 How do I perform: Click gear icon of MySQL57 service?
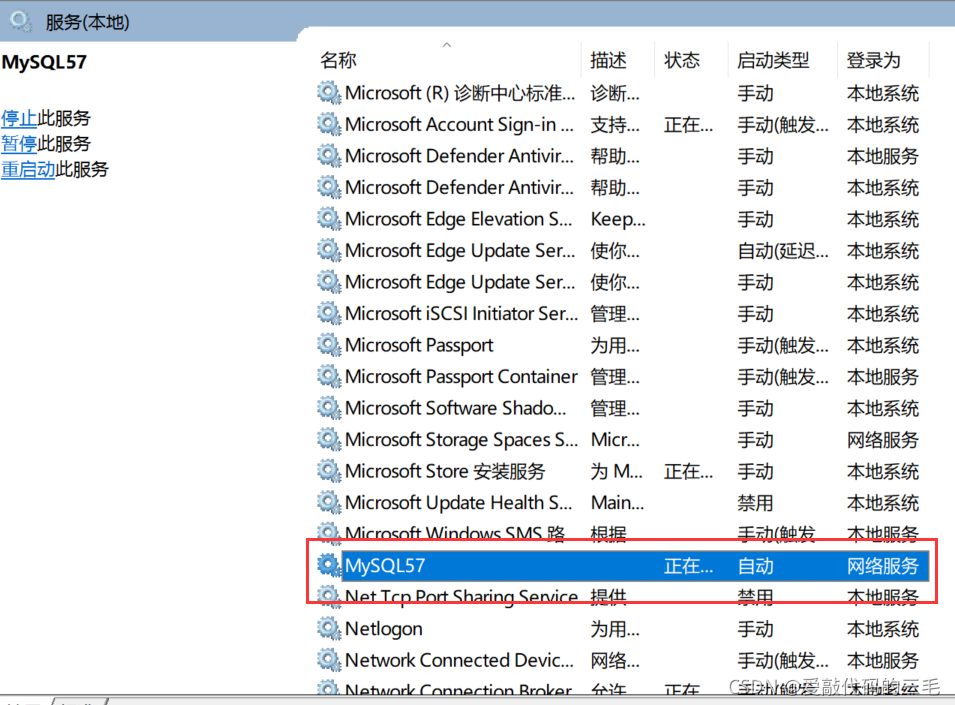pos(329,566)
